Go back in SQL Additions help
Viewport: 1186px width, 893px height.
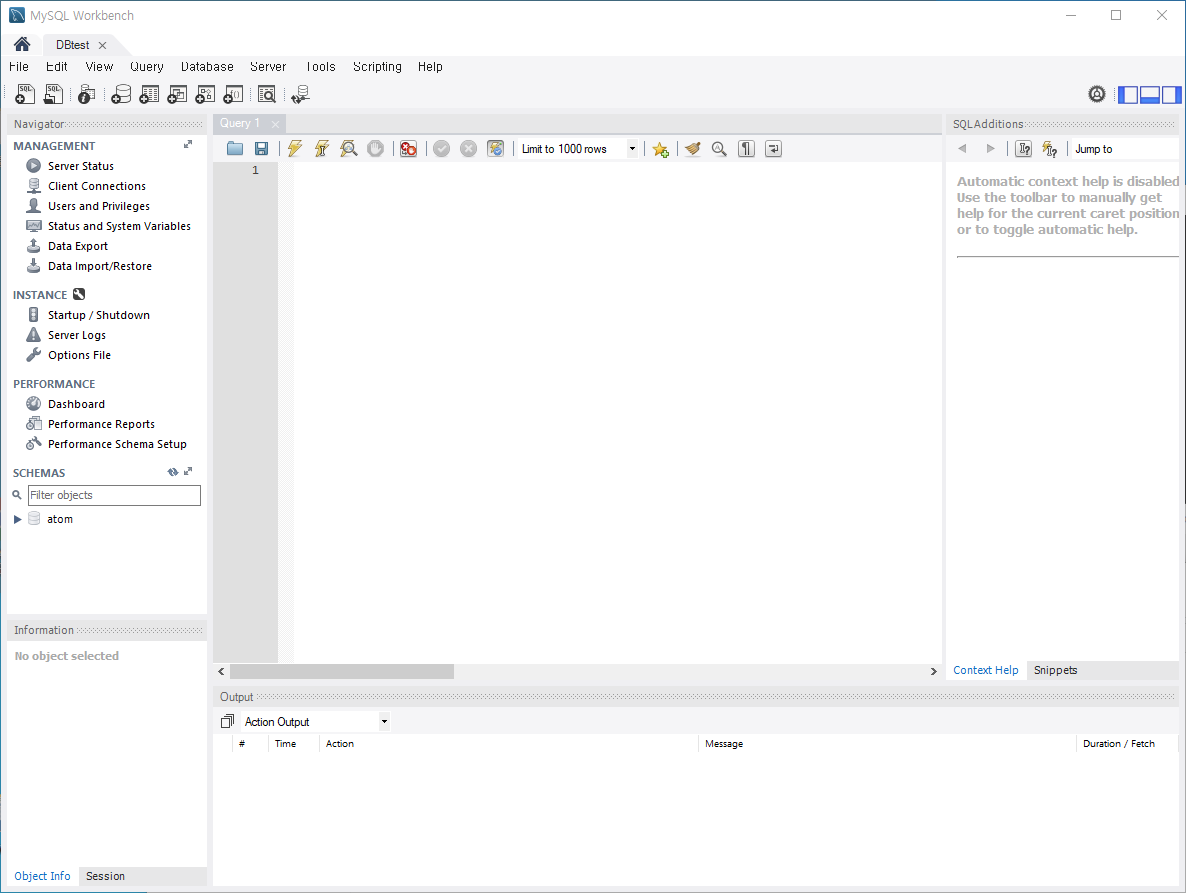pos(962,149)
